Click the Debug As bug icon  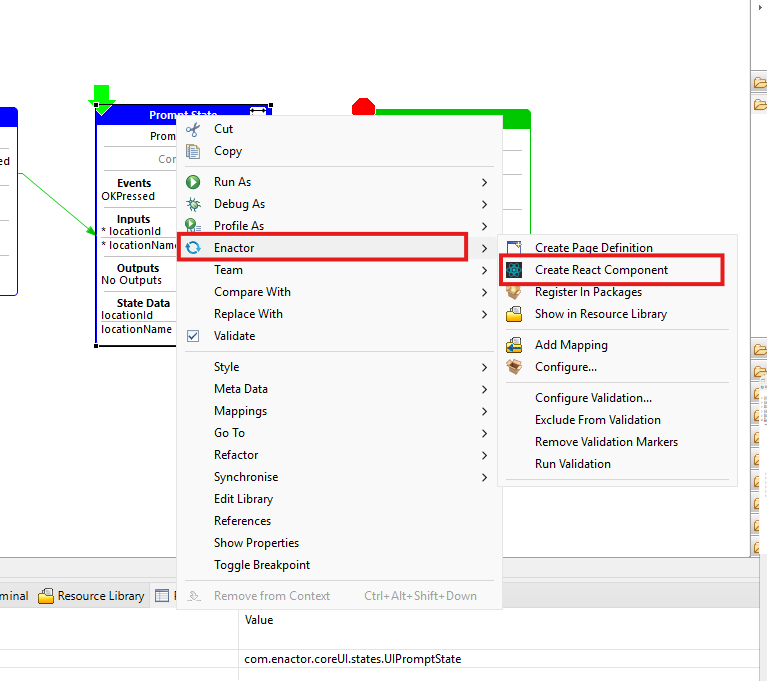pyautogui.click(x=194, y=204)
